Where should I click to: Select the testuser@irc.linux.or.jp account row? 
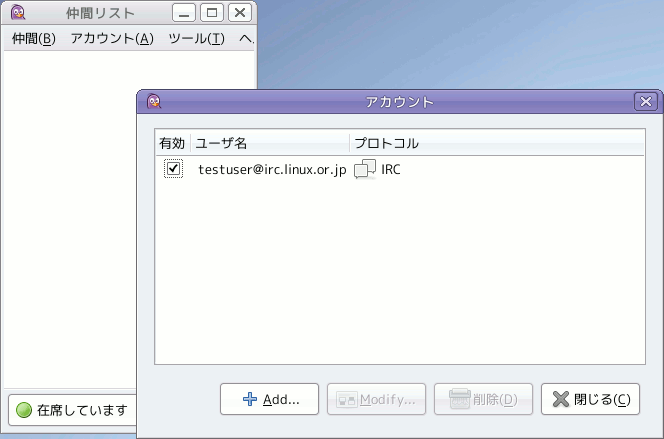[399, 169]
